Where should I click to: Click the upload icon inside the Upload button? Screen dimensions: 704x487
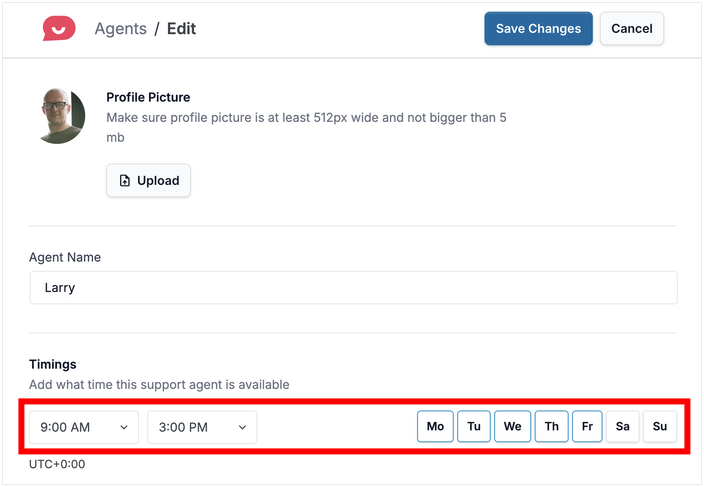click(125, 181)
